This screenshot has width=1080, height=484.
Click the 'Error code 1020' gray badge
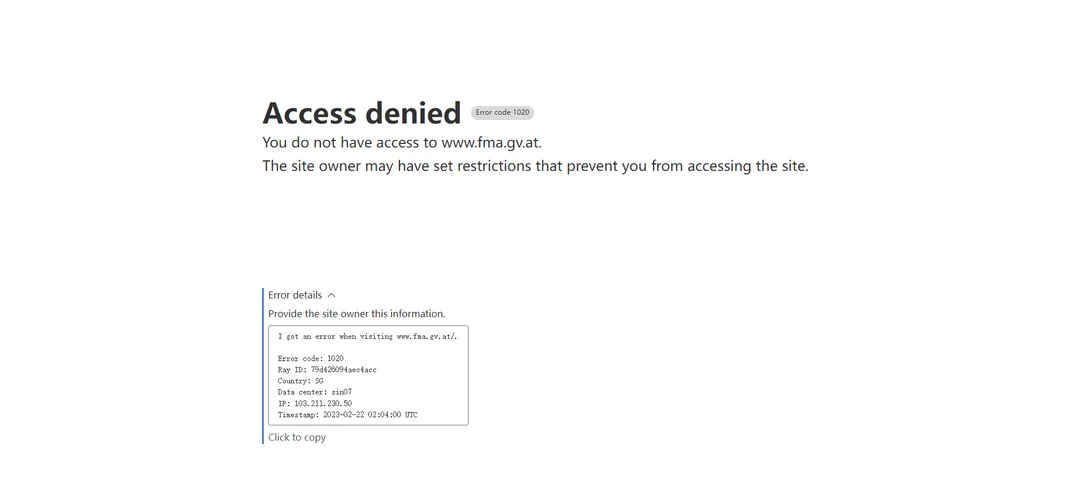[x=502, y=112]
